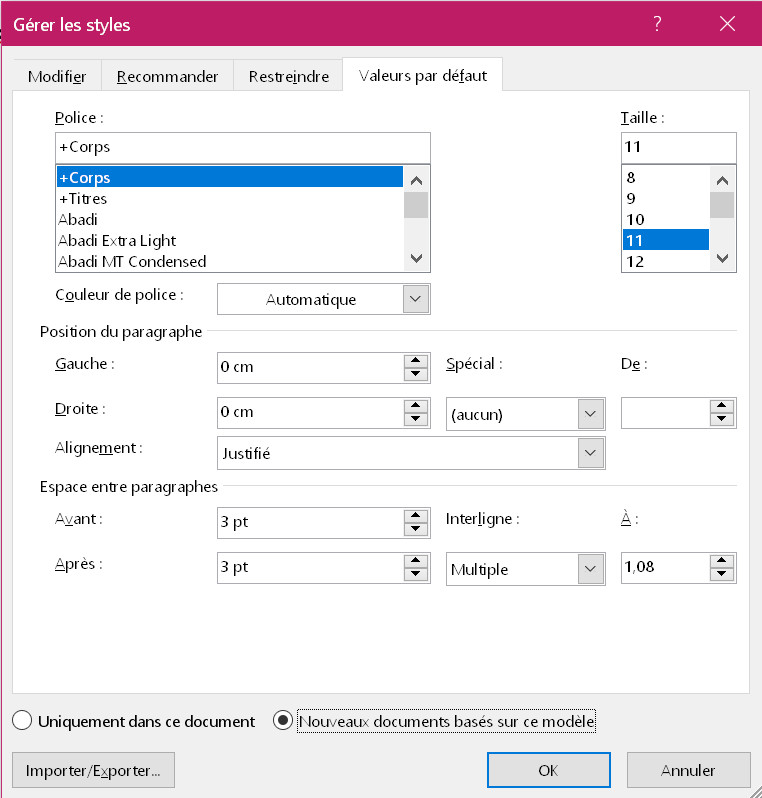Viewport: 762px width, 798px height.
Task: Decrease the Droite indent with down arrow
Action: click(416, 420)
